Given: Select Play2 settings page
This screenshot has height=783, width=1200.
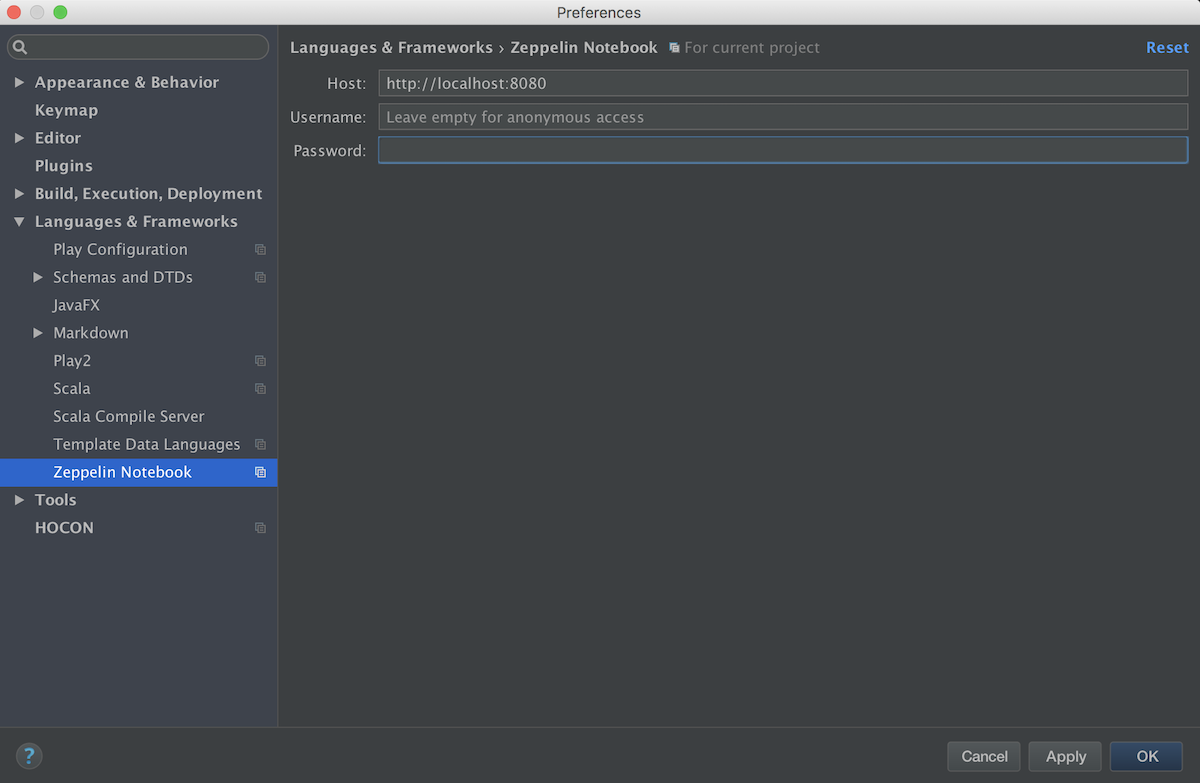Looking at the screenshot, I should point(72,361).
